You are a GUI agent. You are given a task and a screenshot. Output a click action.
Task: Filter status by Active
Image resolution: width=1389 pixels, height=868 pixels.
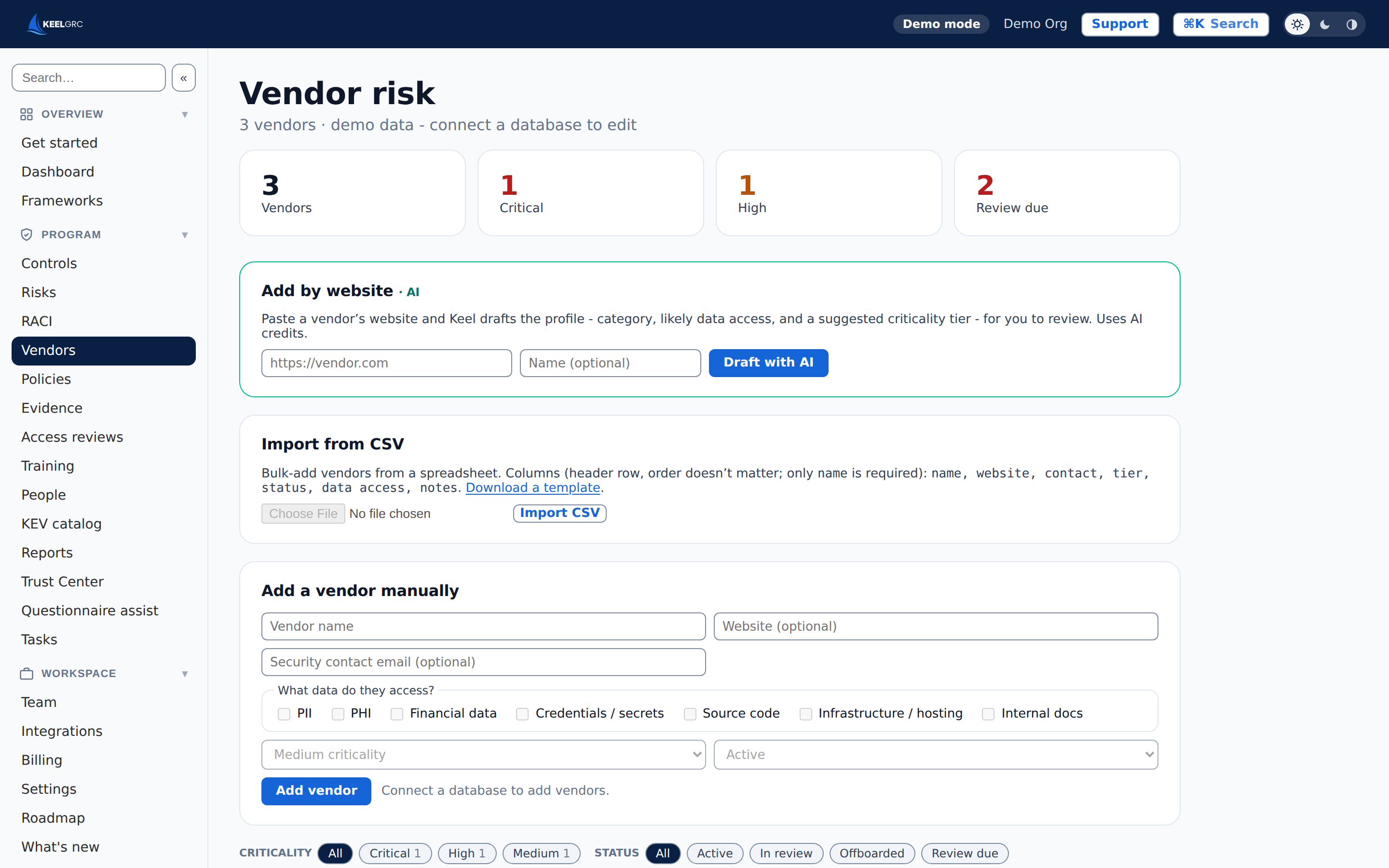[715, 853]
